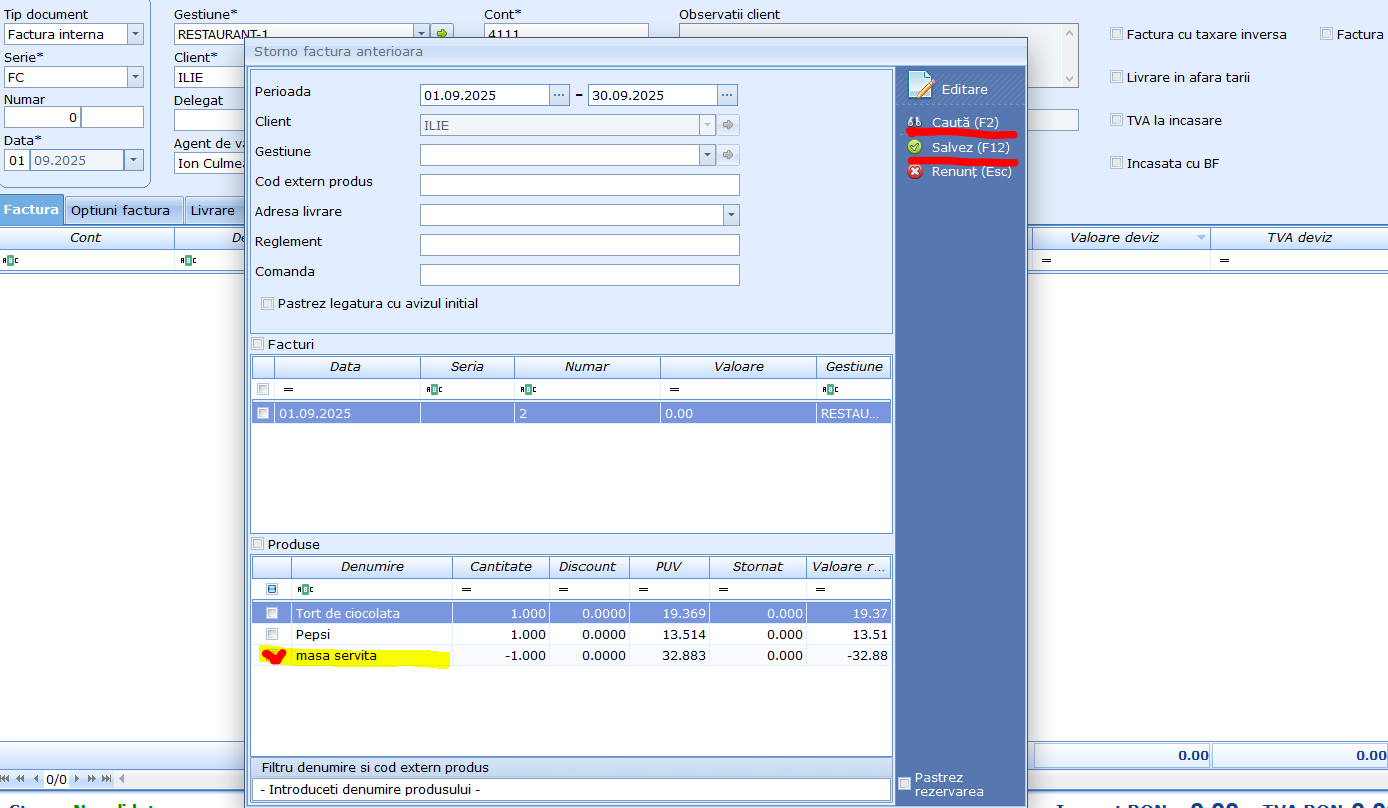Viewport: 1388px width, 808px height.
Task: Click the red Renunț (Esc) icon
Action: click(914, 171)
